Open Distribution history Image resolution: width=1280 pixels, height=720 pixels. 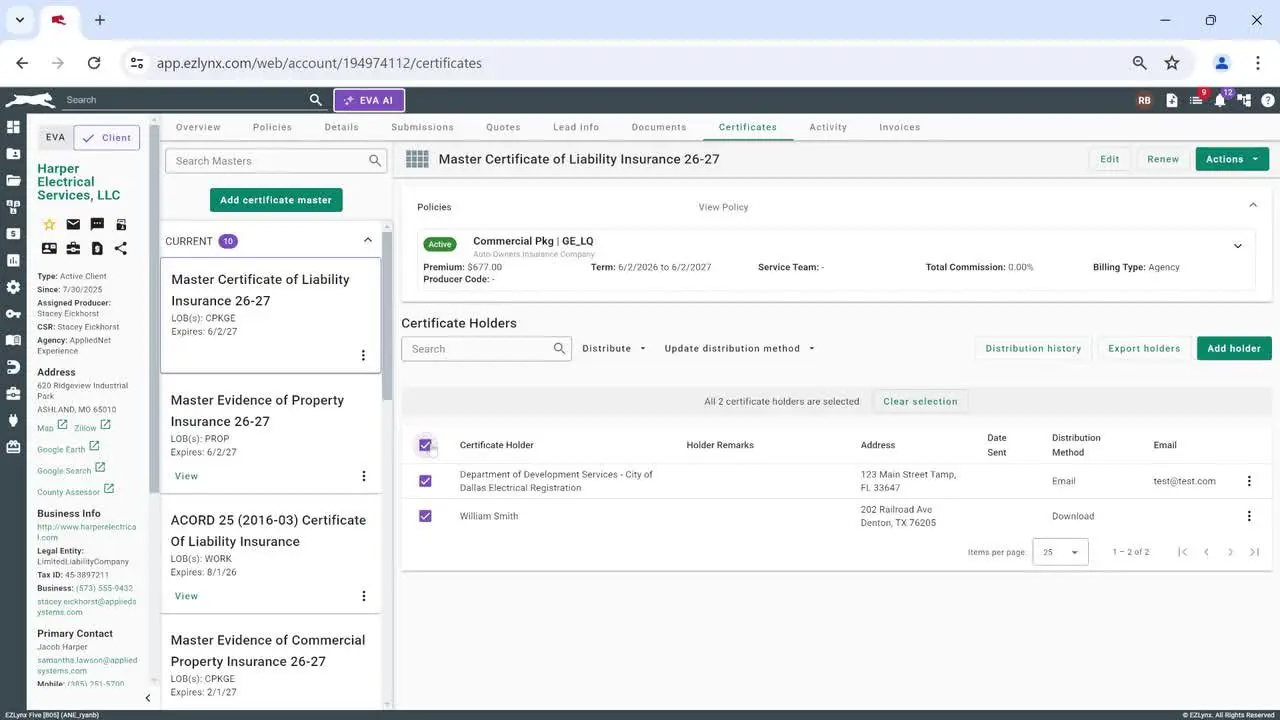pos(1033,348)
